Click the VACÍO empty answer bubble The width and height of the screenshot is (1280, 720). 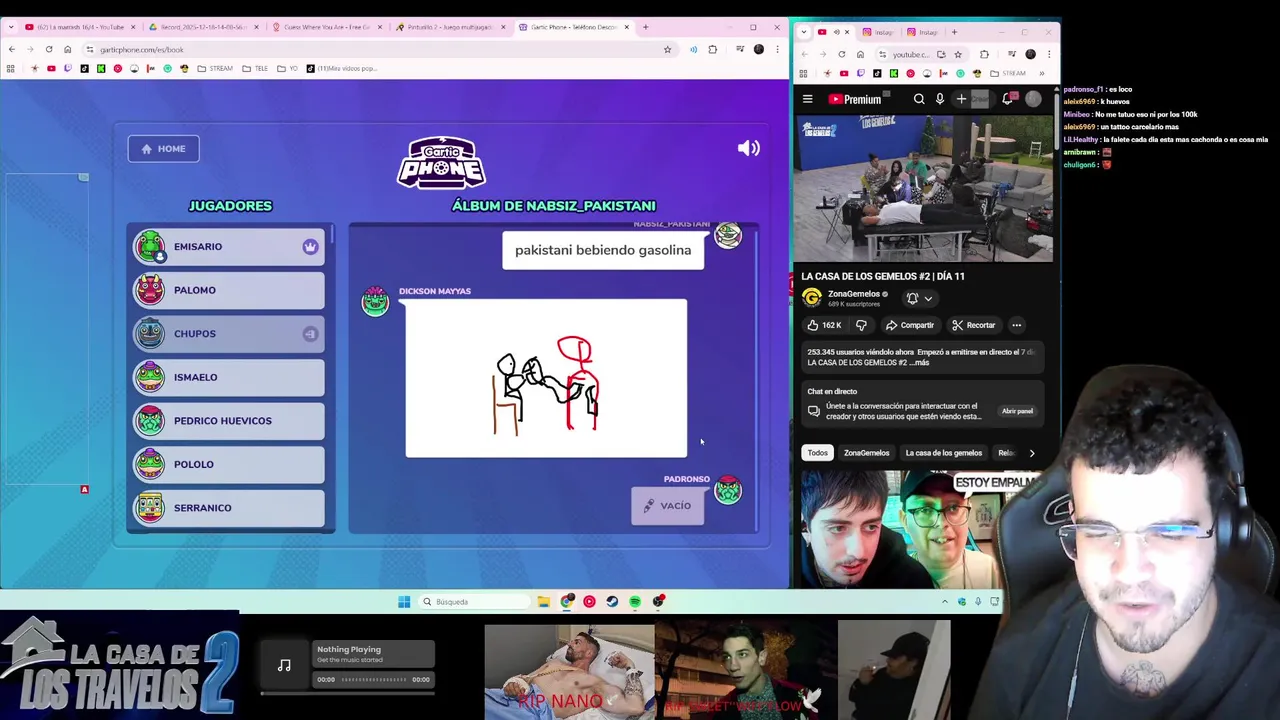point(667,505)
